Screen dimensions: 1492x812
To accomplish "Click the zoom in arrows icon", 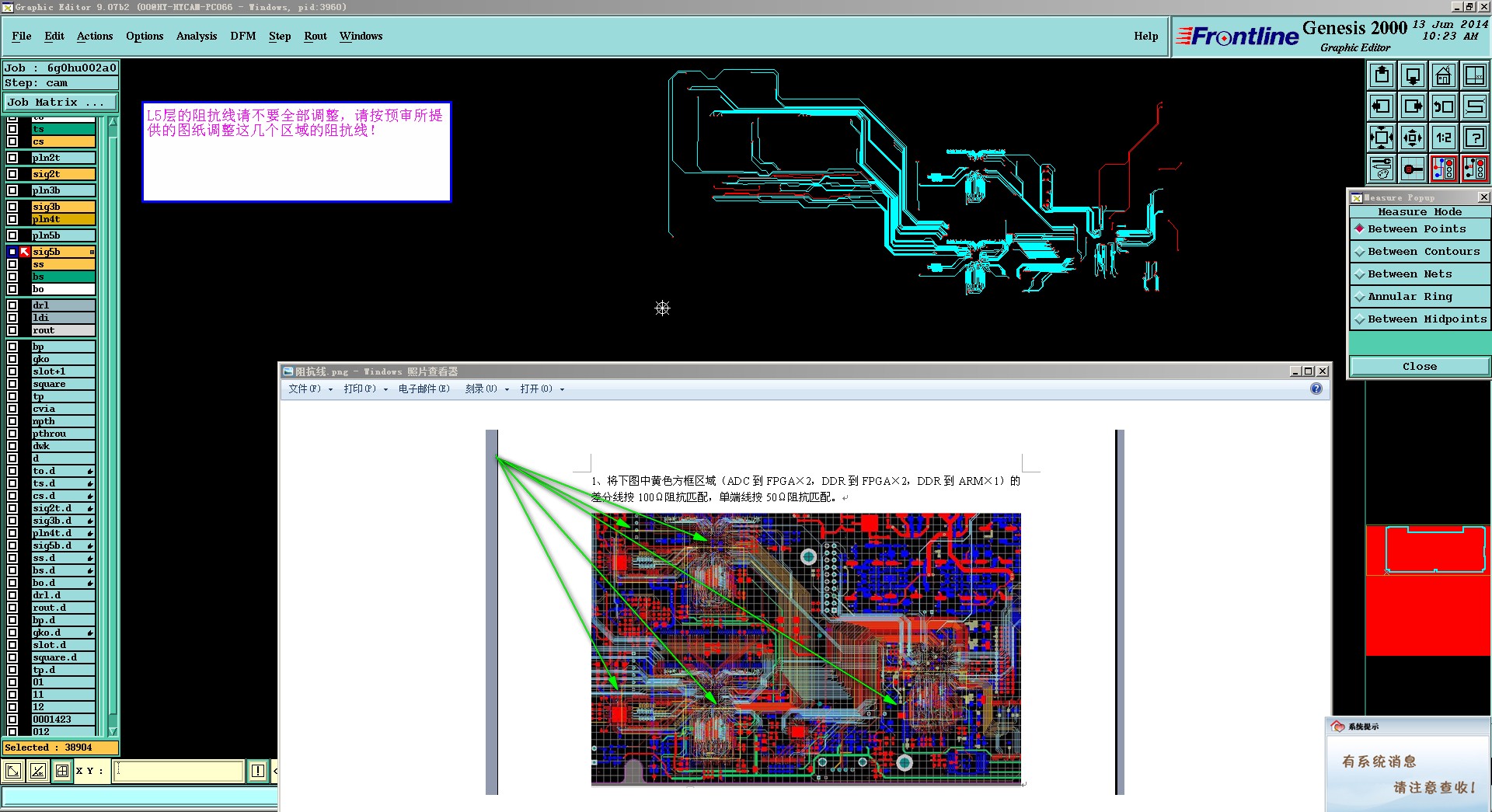I will coord(1382,138).
